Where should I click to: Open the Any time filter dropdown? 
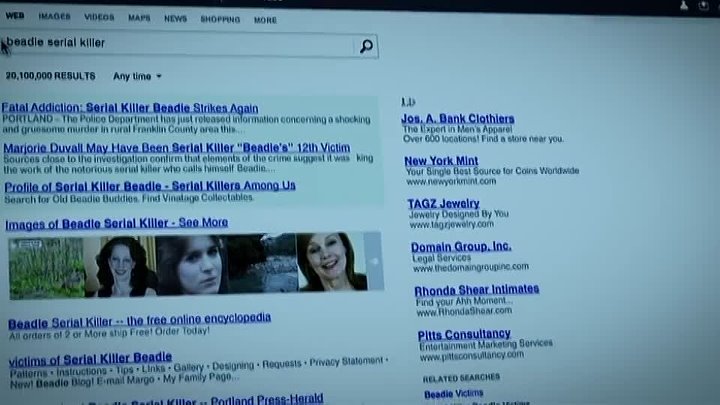pos(137,76)
